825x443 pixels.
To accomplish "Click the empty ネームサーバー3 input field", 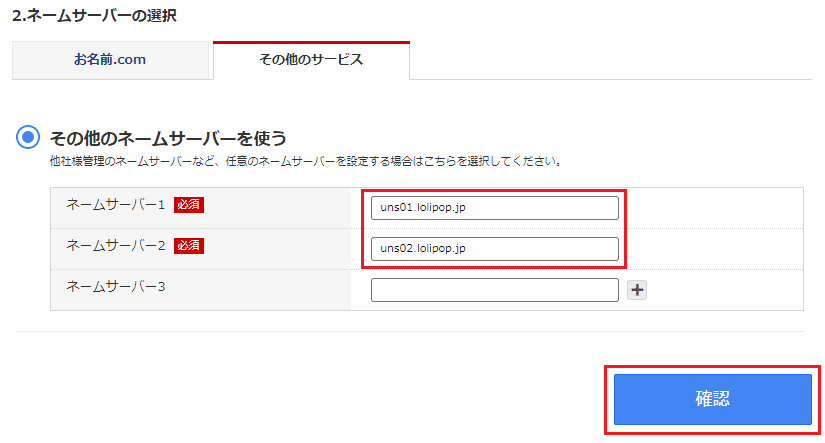I will click(x=494, y=290).
